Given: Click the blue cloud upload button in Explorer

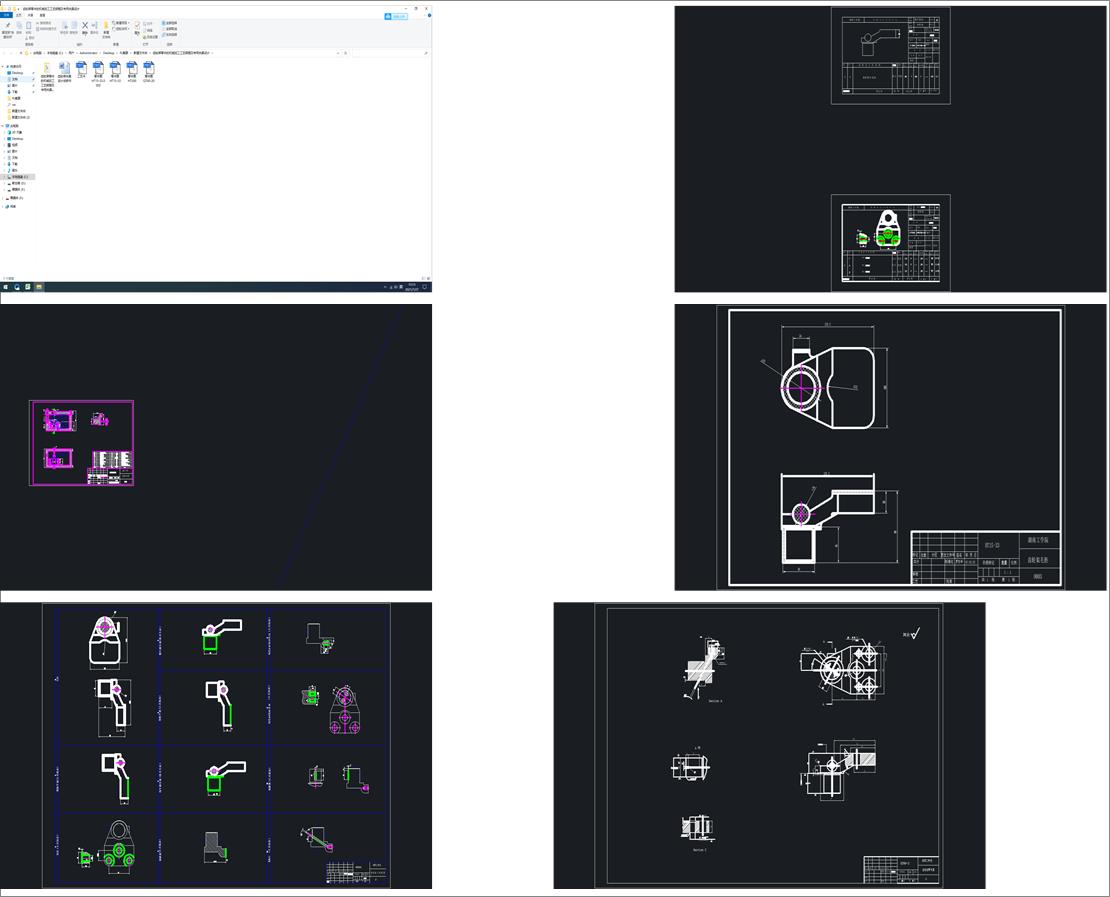Looking at the screenshot, I should pyautogui.click(x=396, y=16).
